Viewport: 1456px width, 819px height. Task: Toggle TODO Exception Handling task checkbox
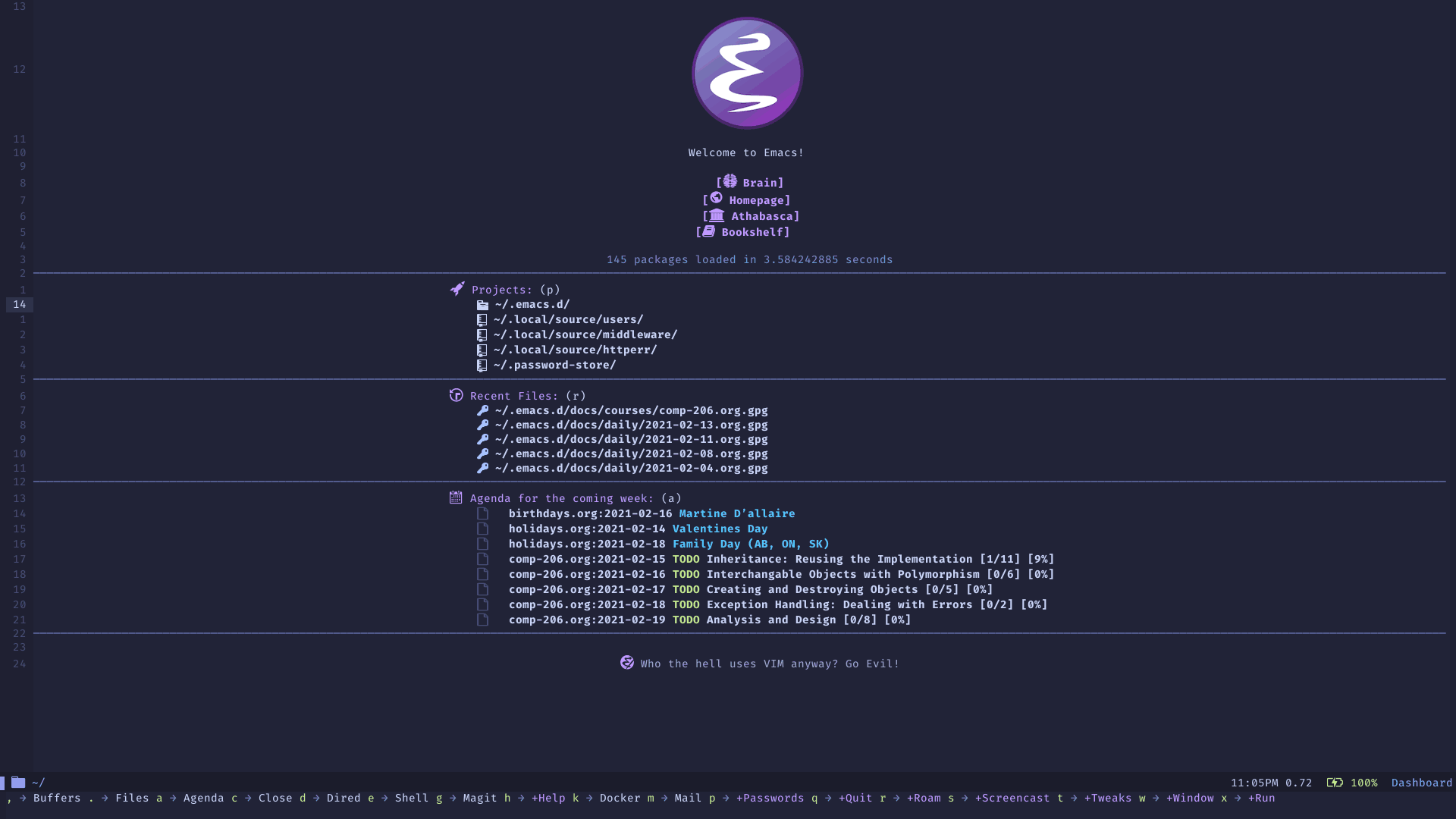click(483, 604)
